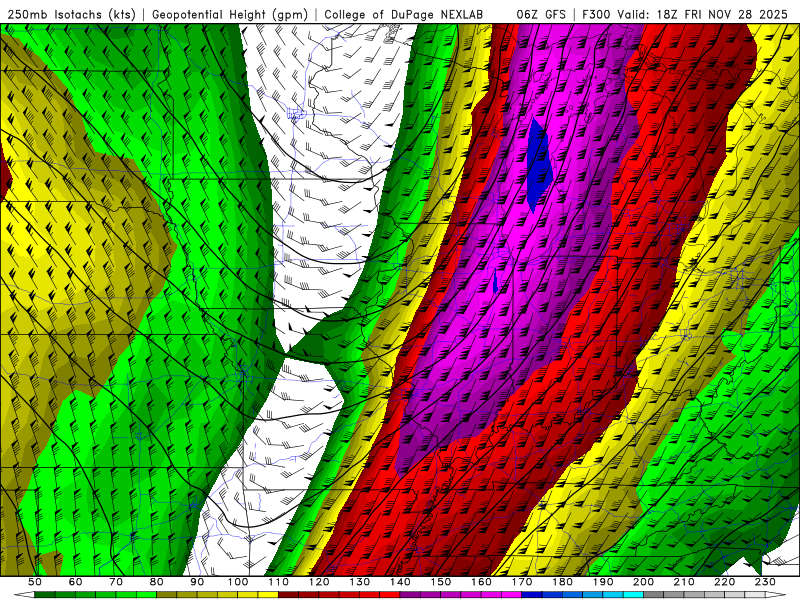
Task: Click the colorbar label '230'
Action: (x=765, y=582)
